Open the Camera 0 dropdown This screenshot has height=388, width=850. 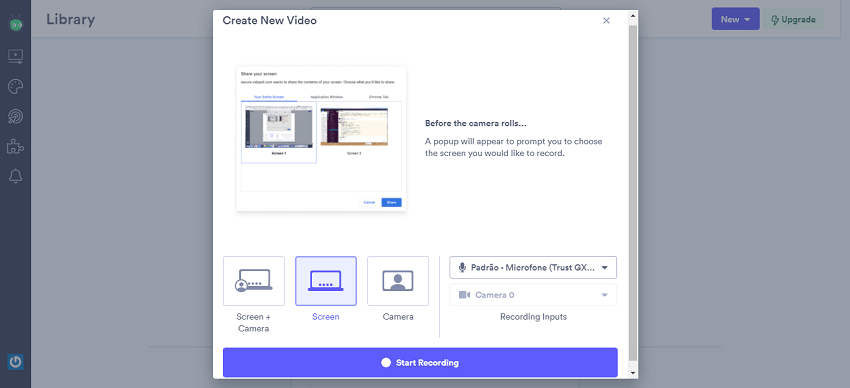coord(533,295)
